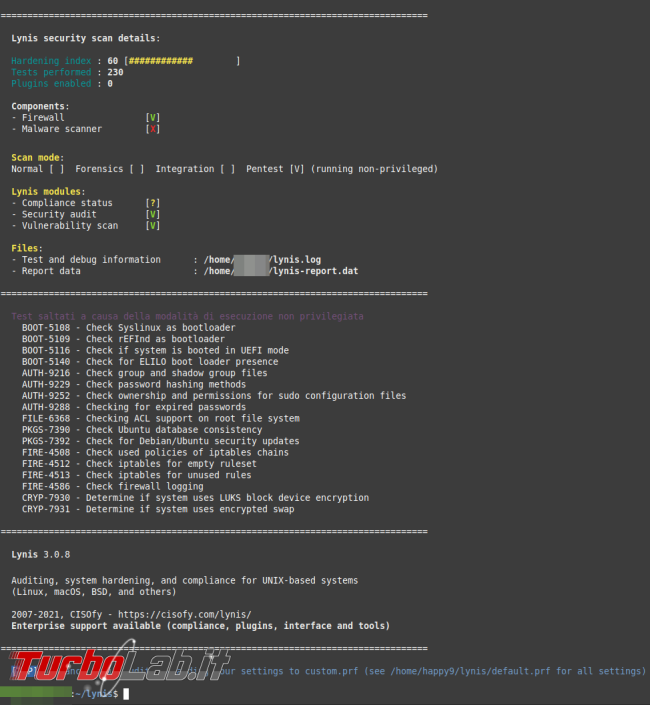The height and width of the screenshot is (705, 650).
Task: Click the FIRE-4586 firewall logging line
Action: tap(112, 486)
